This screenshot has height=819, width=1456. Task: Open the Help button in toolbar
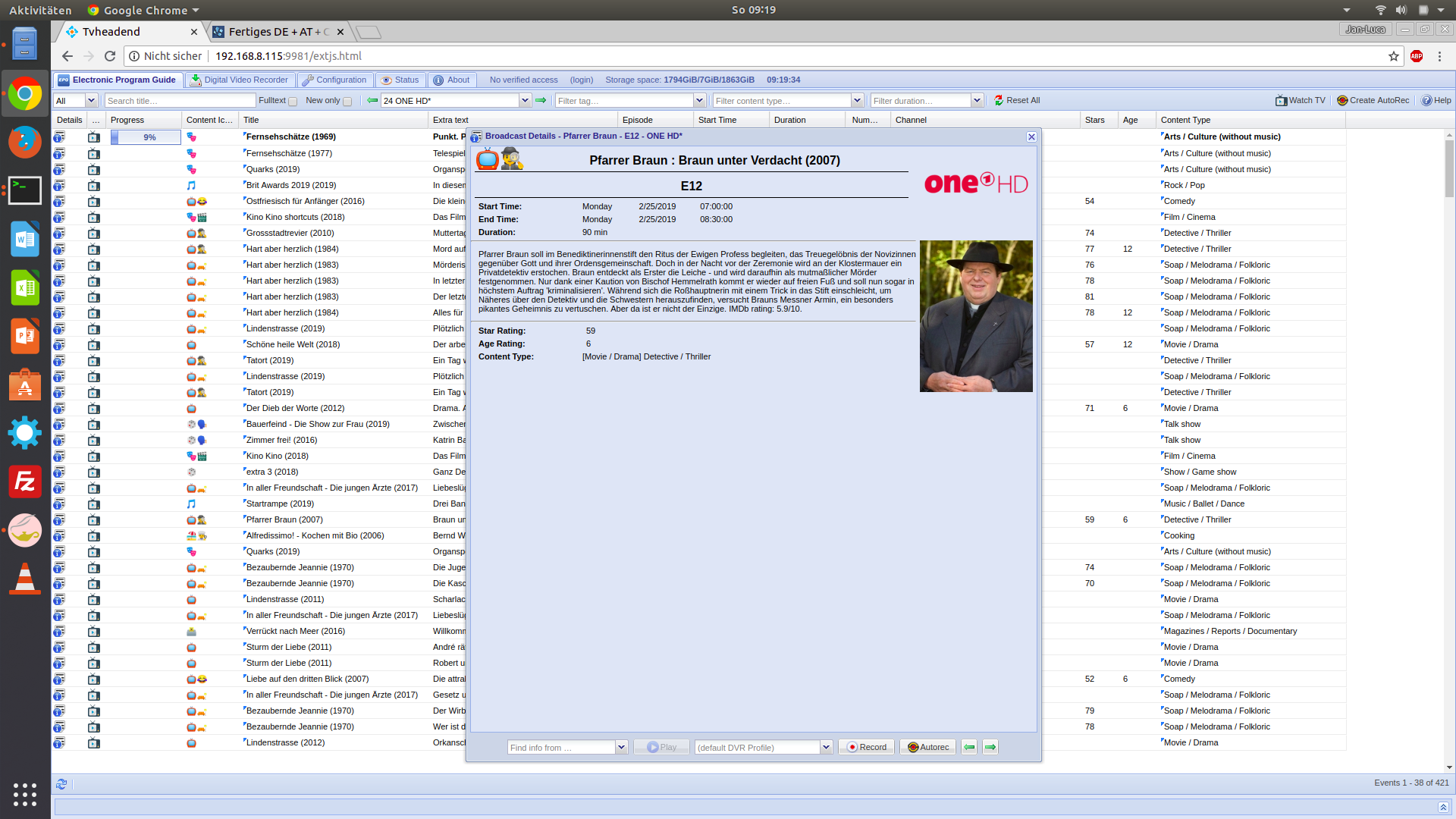tap(1436, 100)
